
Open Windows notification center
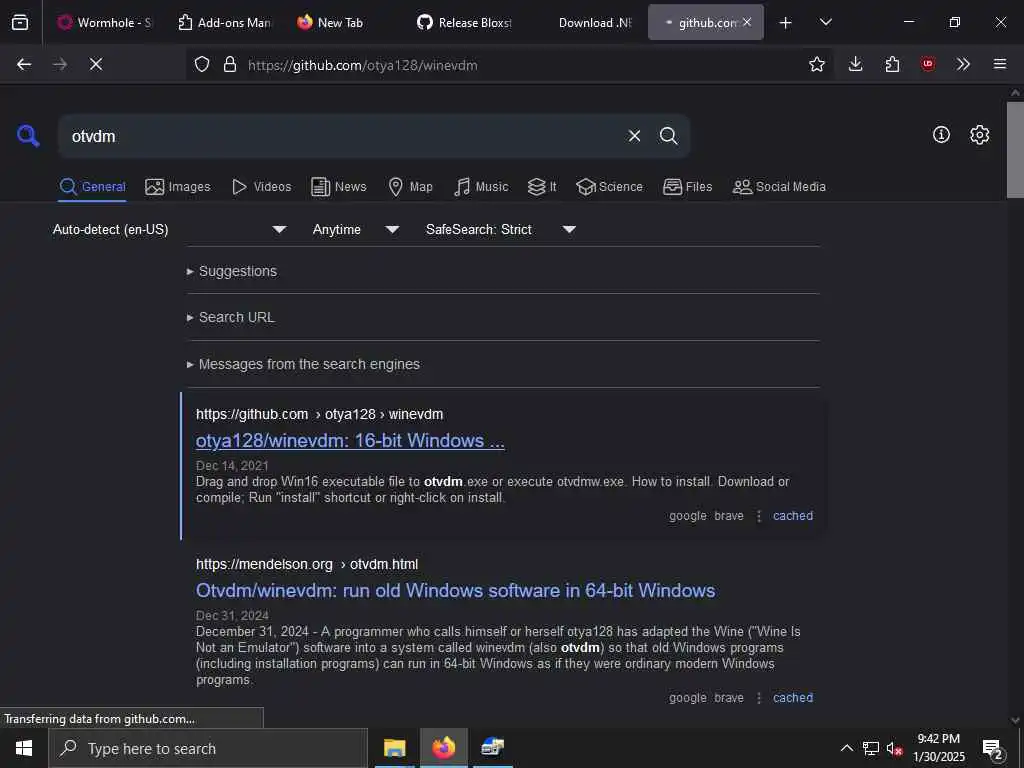tap(993, 748)
